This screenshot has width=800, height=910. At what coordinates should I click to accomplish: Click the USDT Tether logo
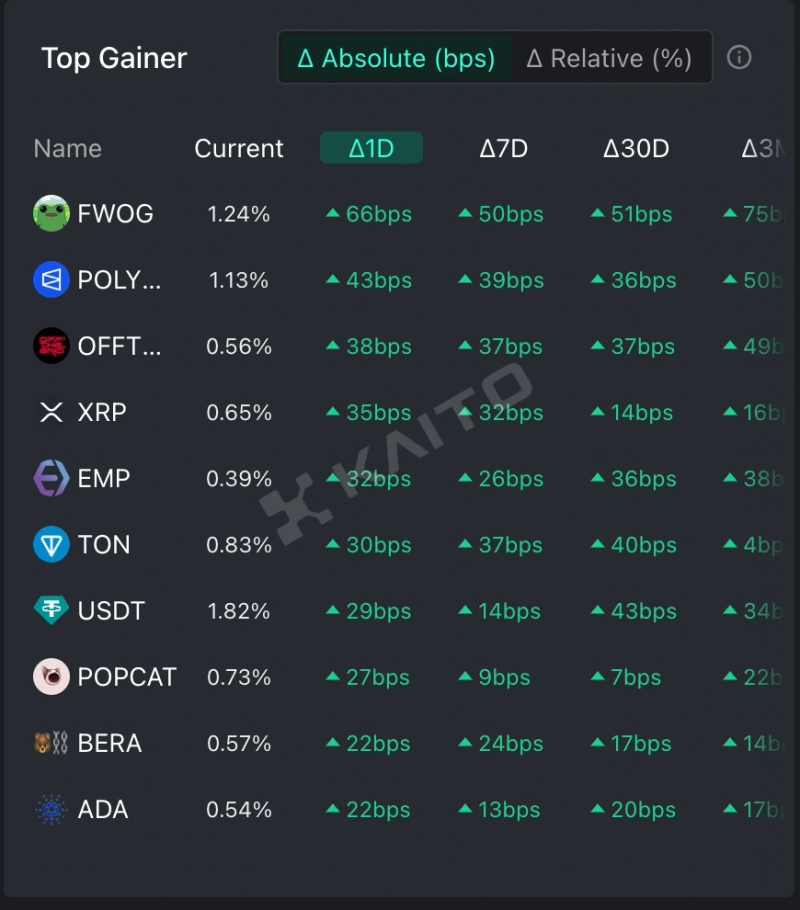coord(51,611)
